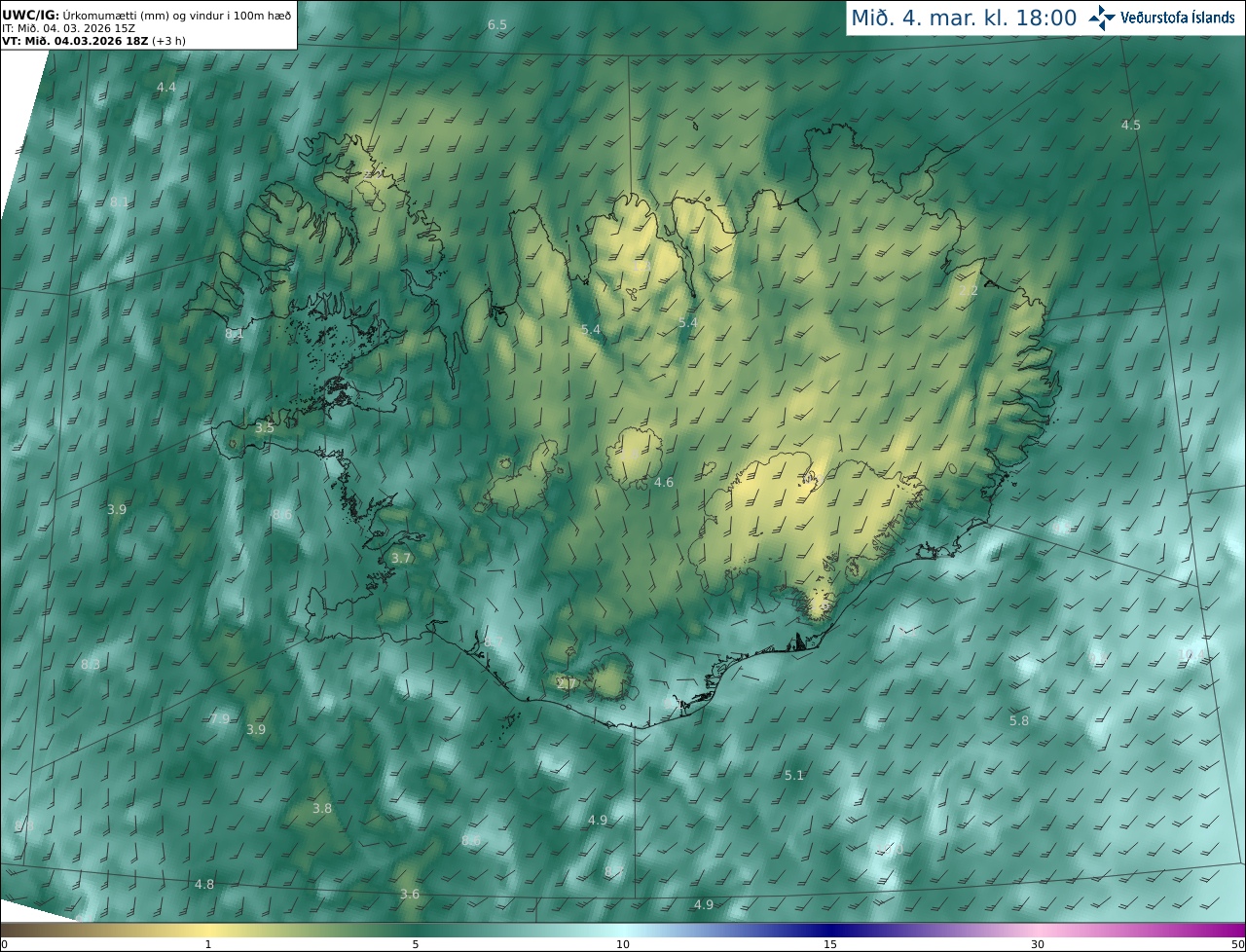Viewport: 1246px width, 952px height.
Task: Click the Veðurstofa Íslands name text
Action: click(1178, 18)
